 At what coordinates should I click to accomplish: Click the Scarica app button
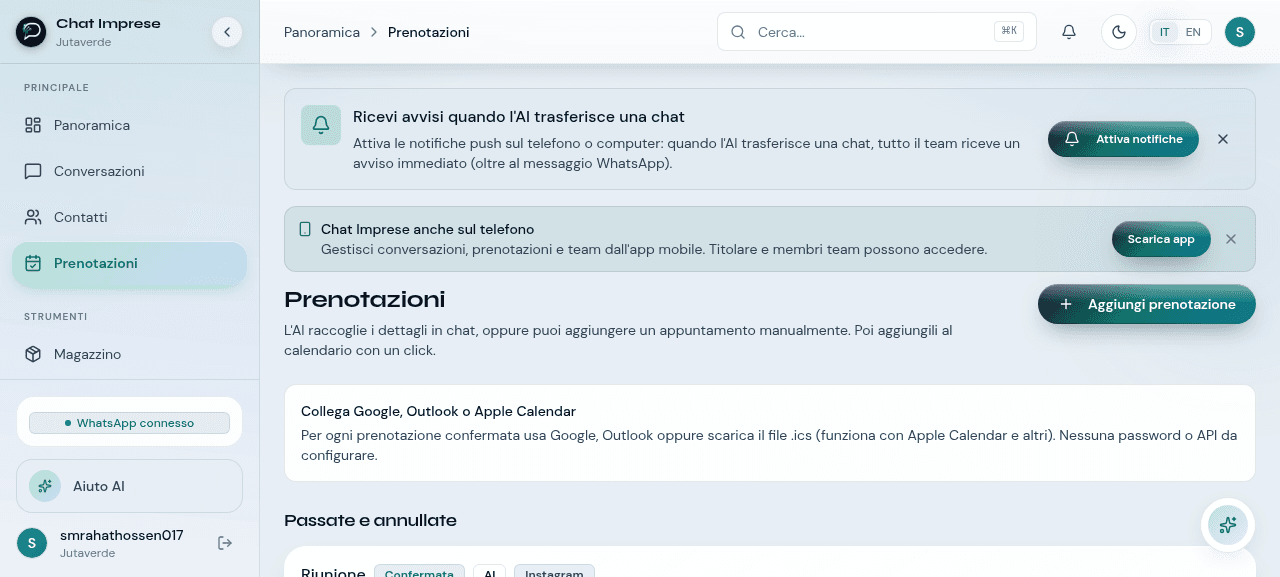pos(1161,239)
